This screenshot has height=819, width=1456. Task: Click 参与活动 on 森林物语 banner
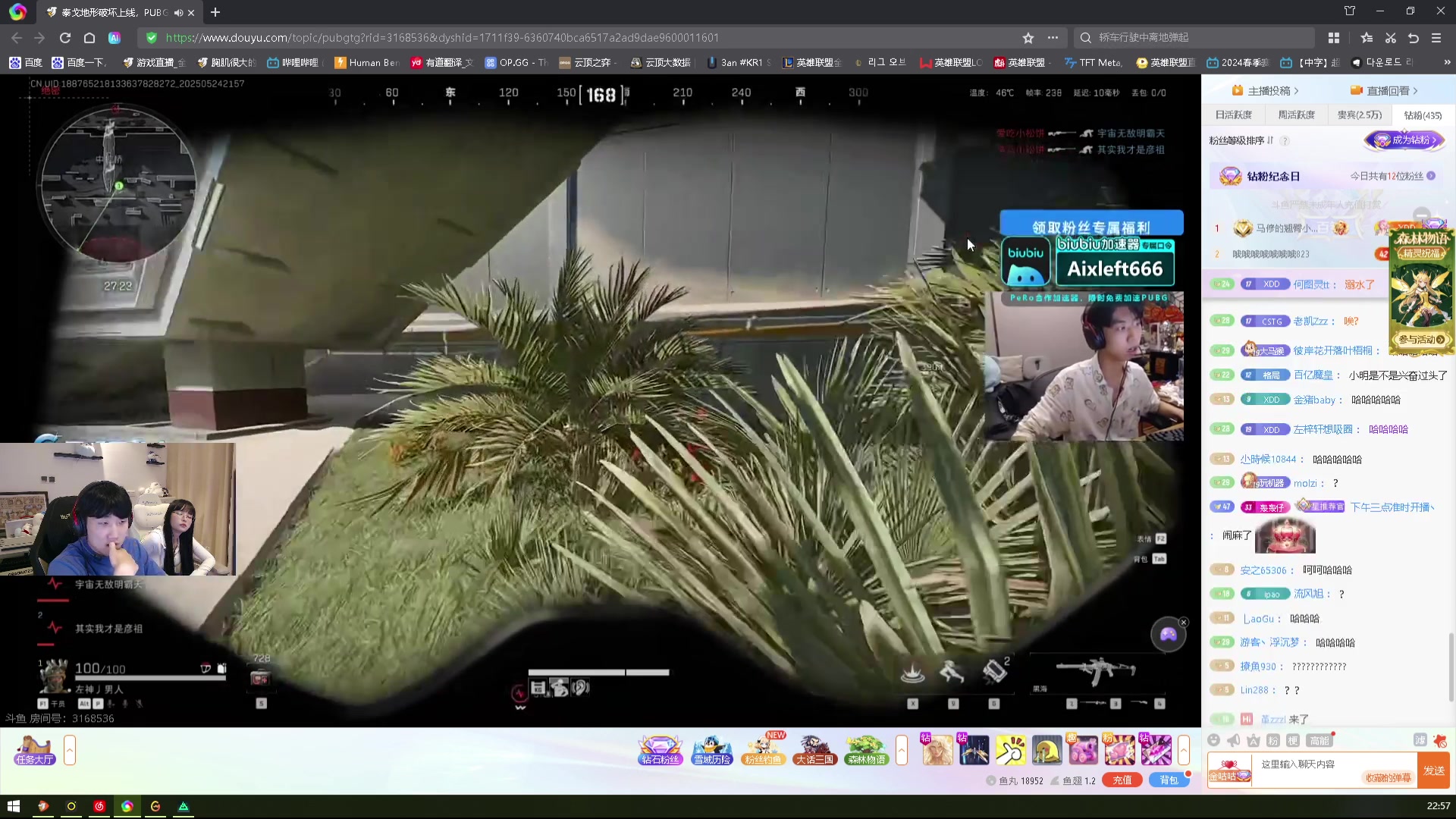click(x=1422, y=340)
